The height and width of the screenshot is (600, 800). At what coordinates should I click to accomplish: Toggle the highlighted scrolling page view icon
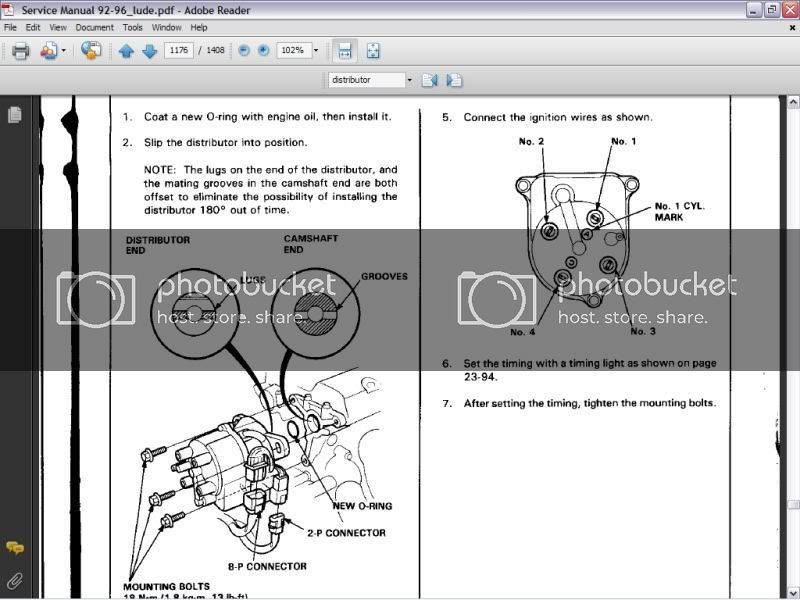pos(345,51)
